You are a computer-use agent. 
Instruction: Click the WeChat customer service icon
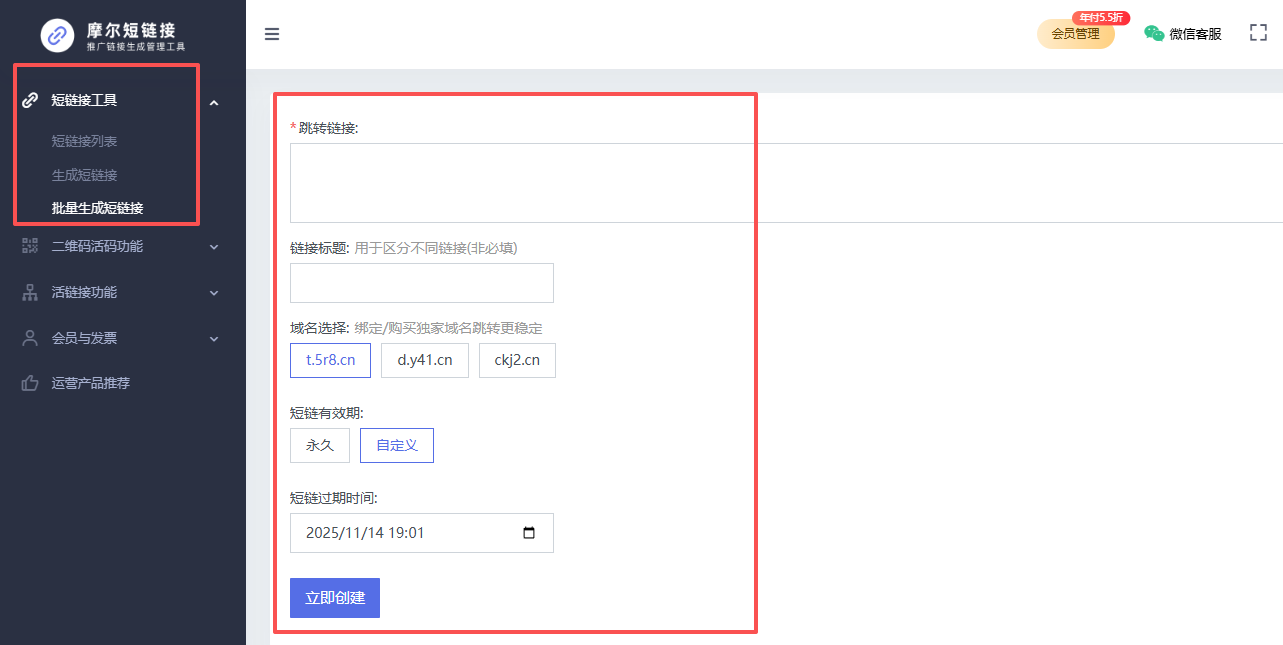pos(1154,33)
